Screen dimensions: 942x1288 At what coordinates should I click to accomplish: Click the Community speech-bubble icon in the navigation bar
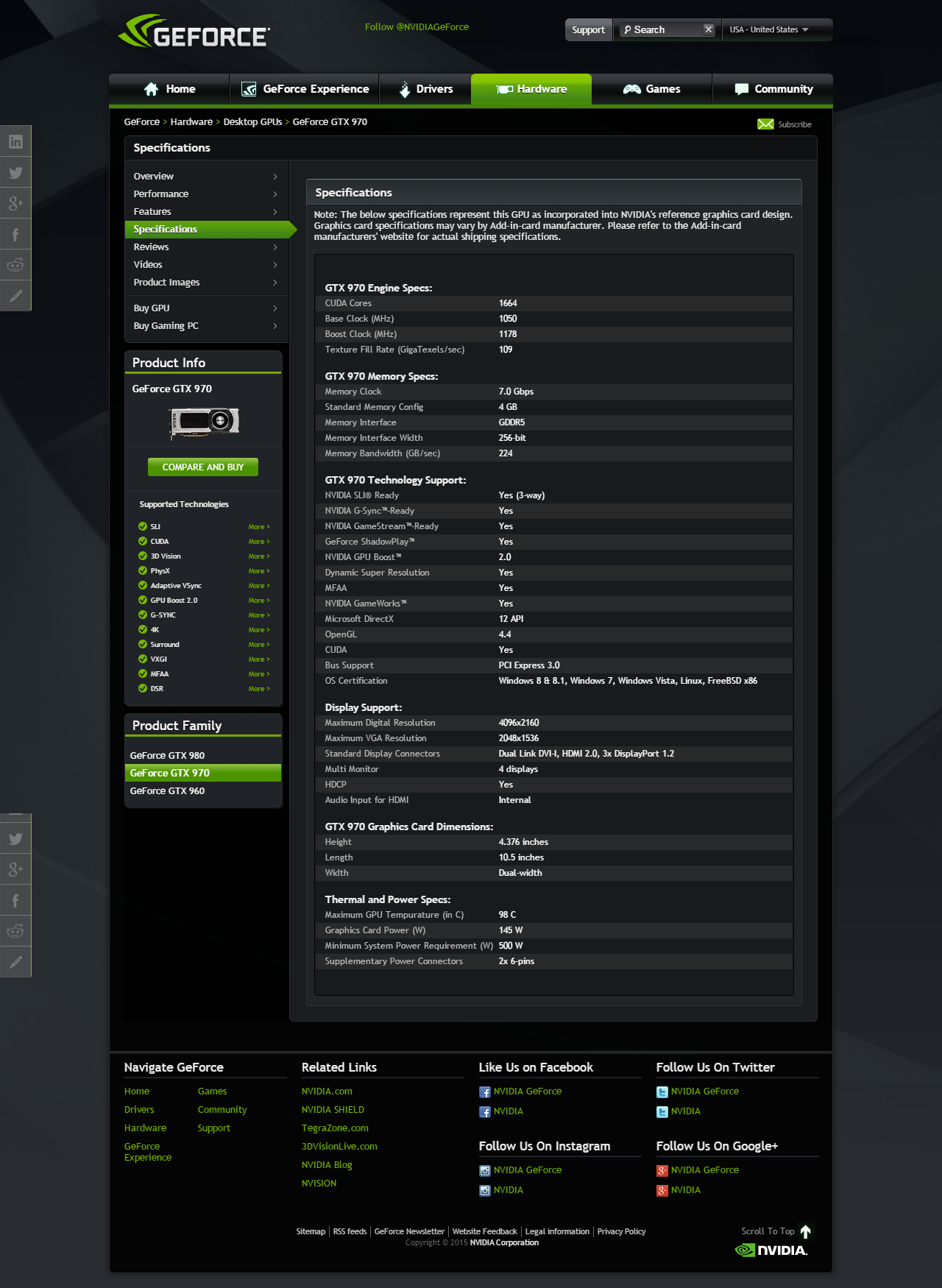pyautogui.click(x=742, y=89)
